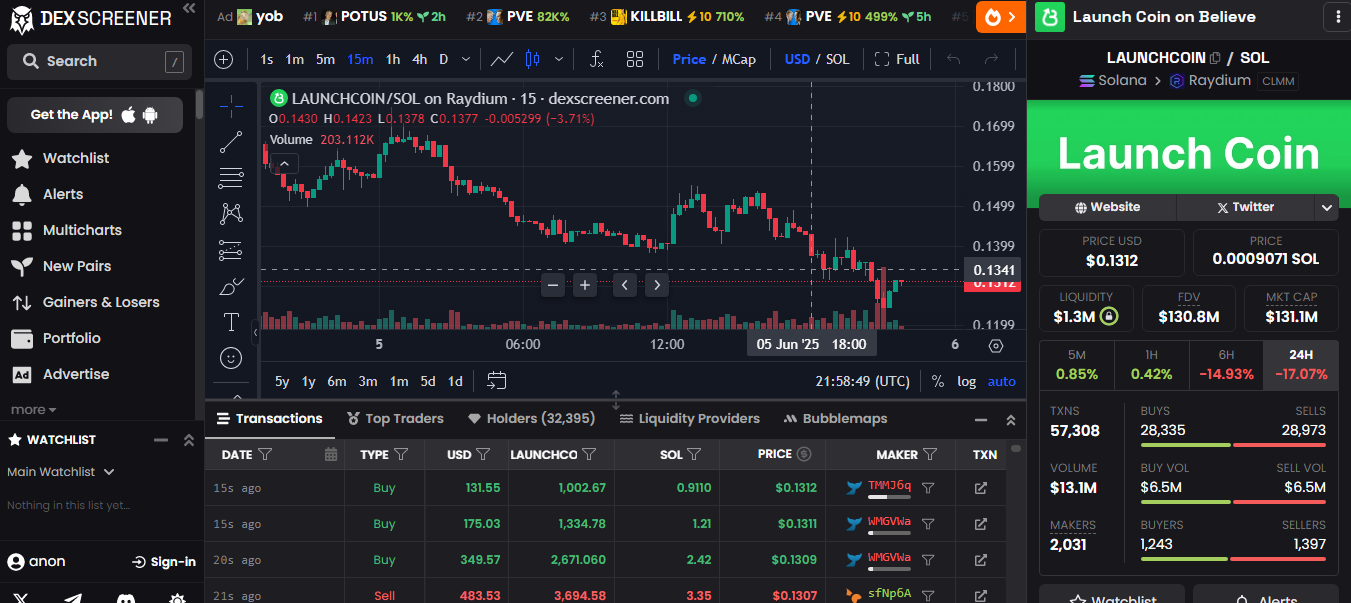
Task: Open the Fibonacci retracement tool
Action: [x=231, y=178]
